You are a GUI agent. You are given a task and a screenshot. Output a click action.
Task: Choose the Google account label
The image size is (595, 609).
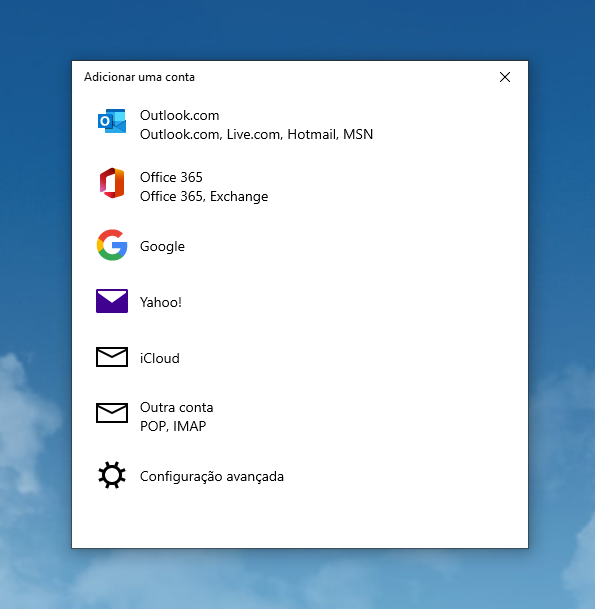point(162,246)
